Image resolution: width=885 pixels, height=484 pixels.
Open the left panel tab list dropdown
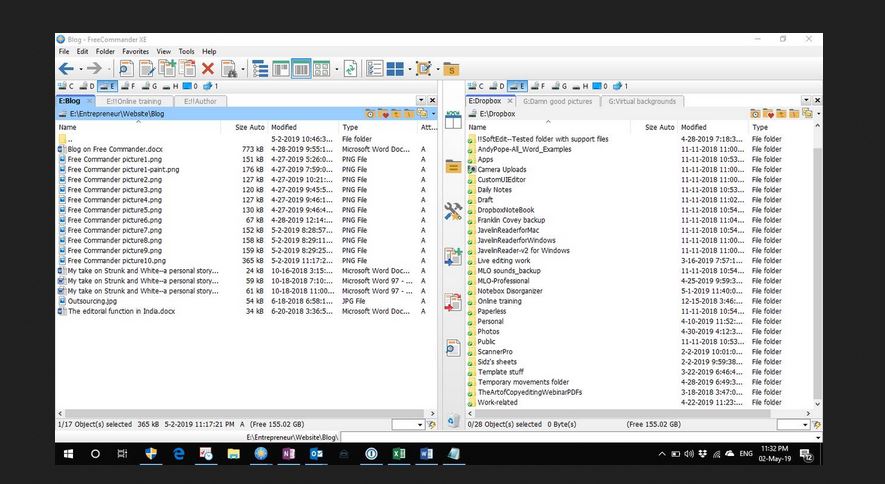tap(421, 100)
